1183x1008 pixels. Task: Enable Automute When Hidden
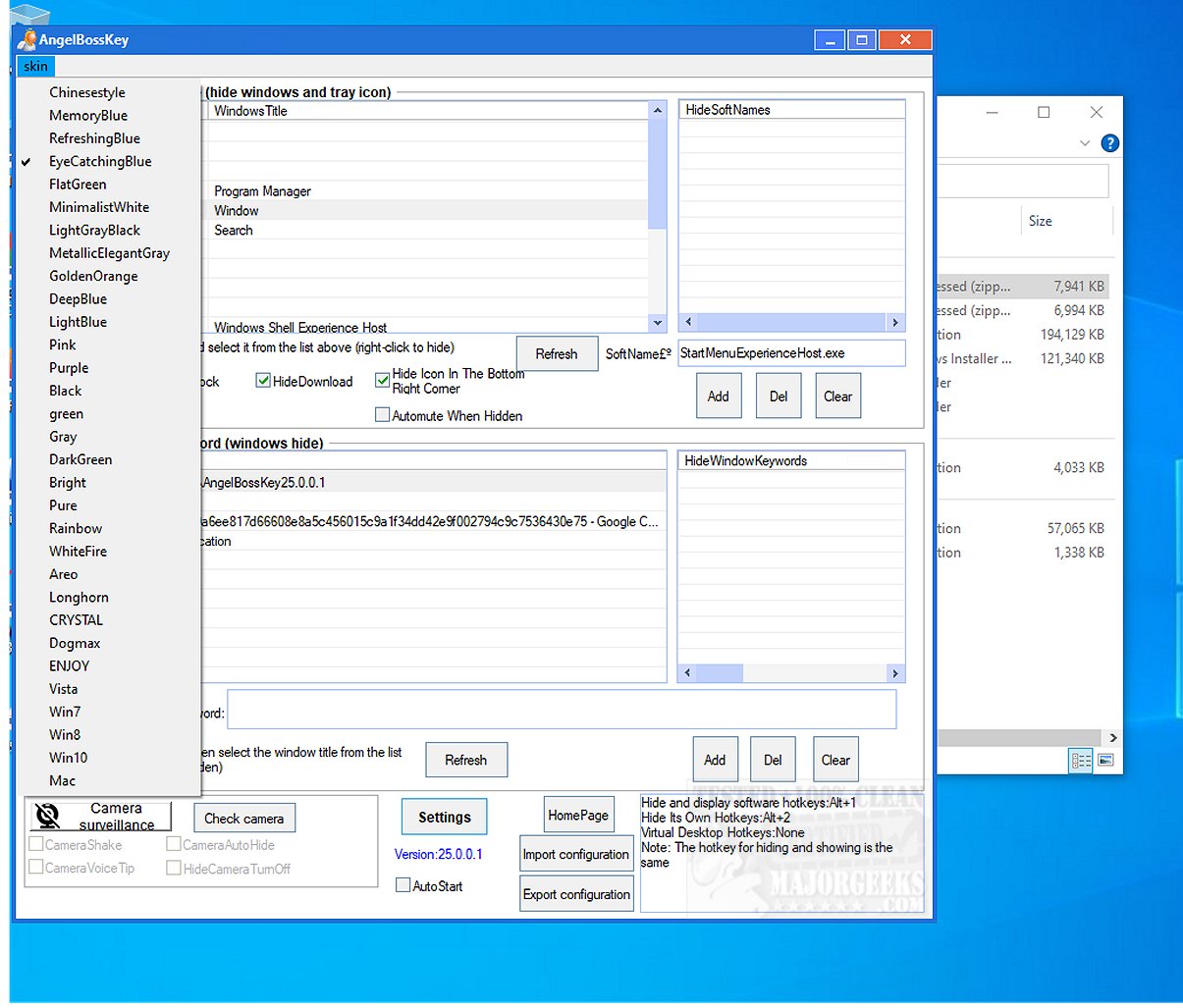tap(383, 415)
